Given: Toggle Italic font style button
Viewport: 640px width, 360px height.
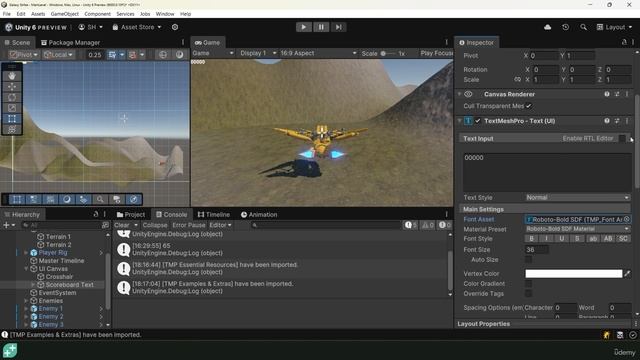Looking at the screenshot, I should (x=547, y=239).
